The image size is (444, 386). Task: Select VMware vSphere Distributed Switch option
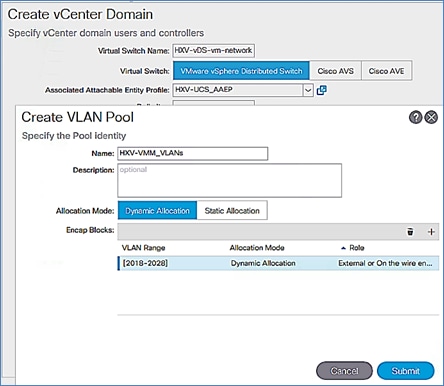tap(241, 71)
